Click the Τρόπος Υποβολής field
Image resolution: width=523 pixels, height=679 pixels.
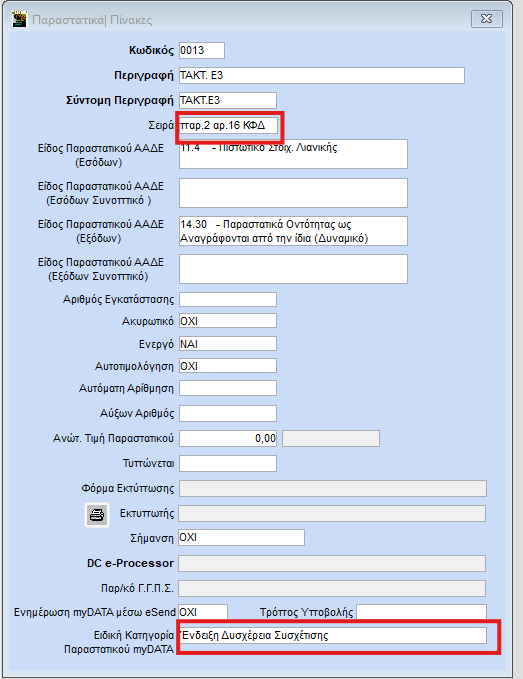[x=421, y=612]
